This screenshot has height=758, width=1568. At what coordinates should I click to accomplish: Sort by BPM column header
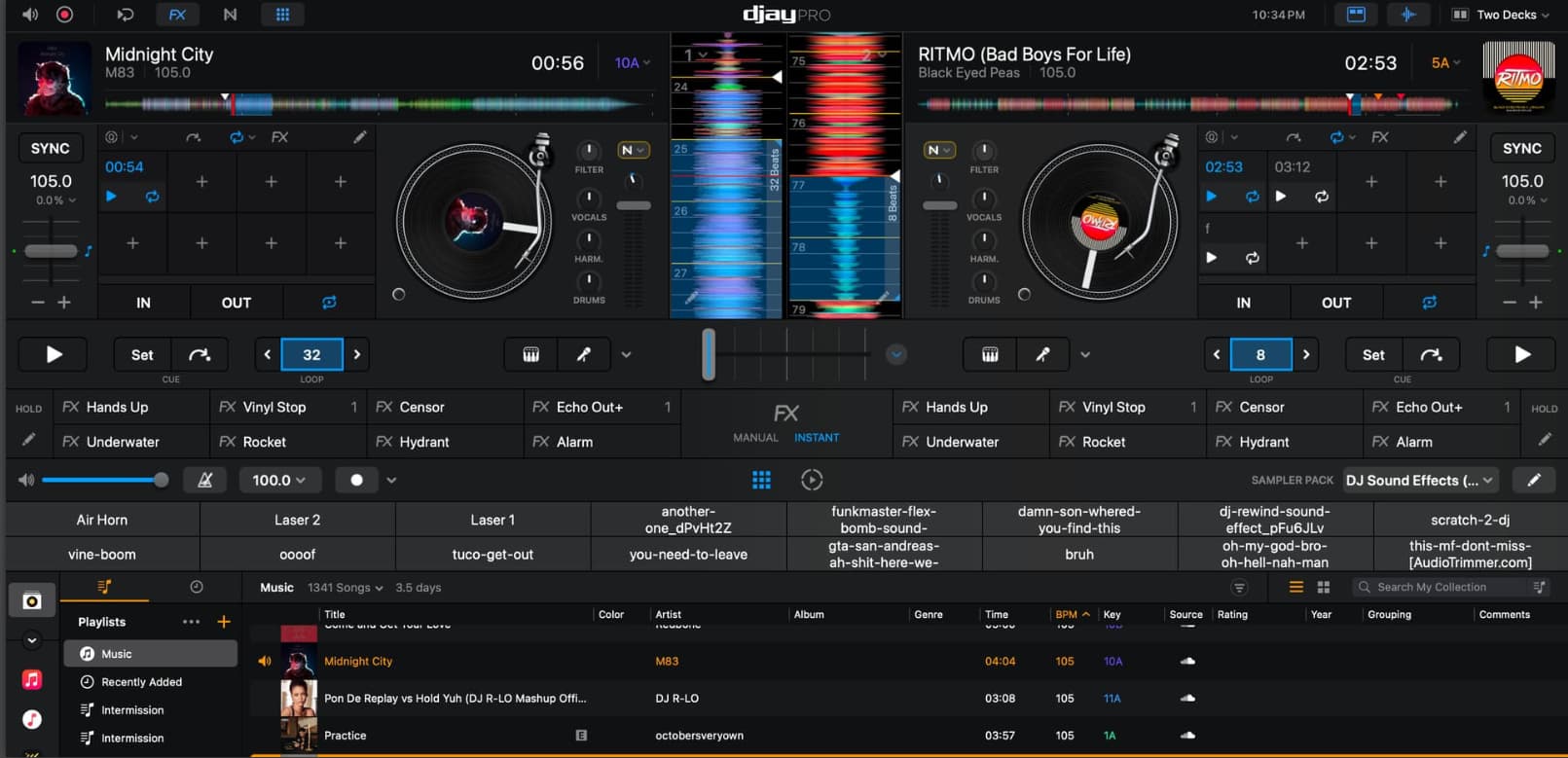pos(1072,614)
